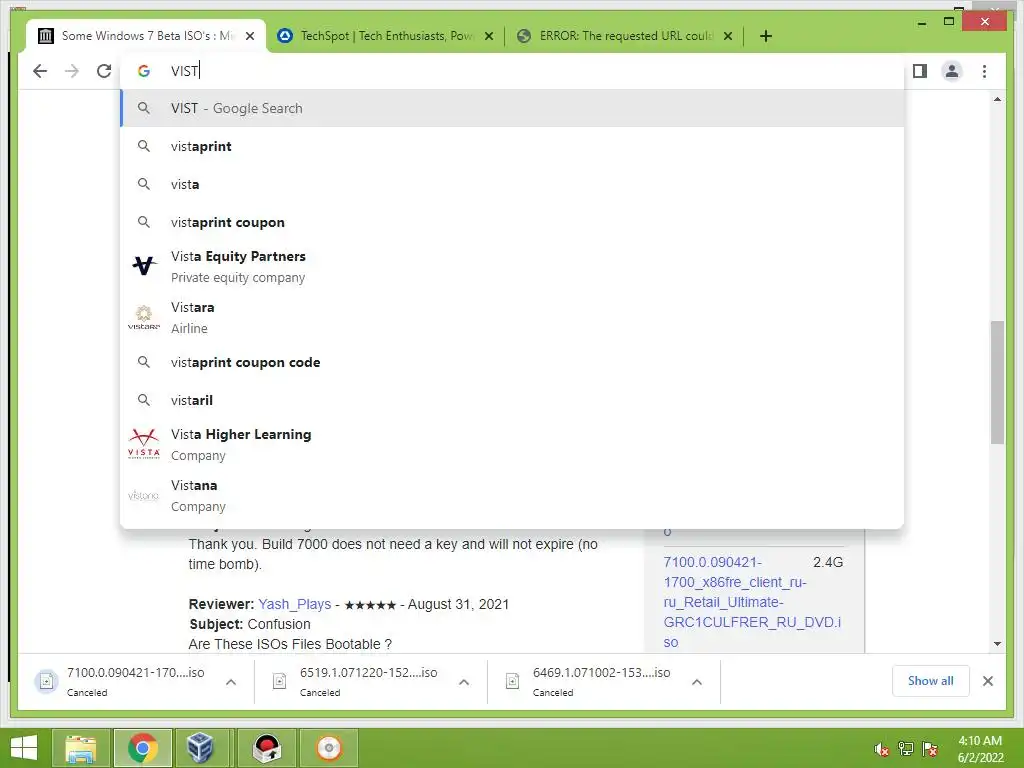Pick the vista suggestion

(x=512, y=184)
